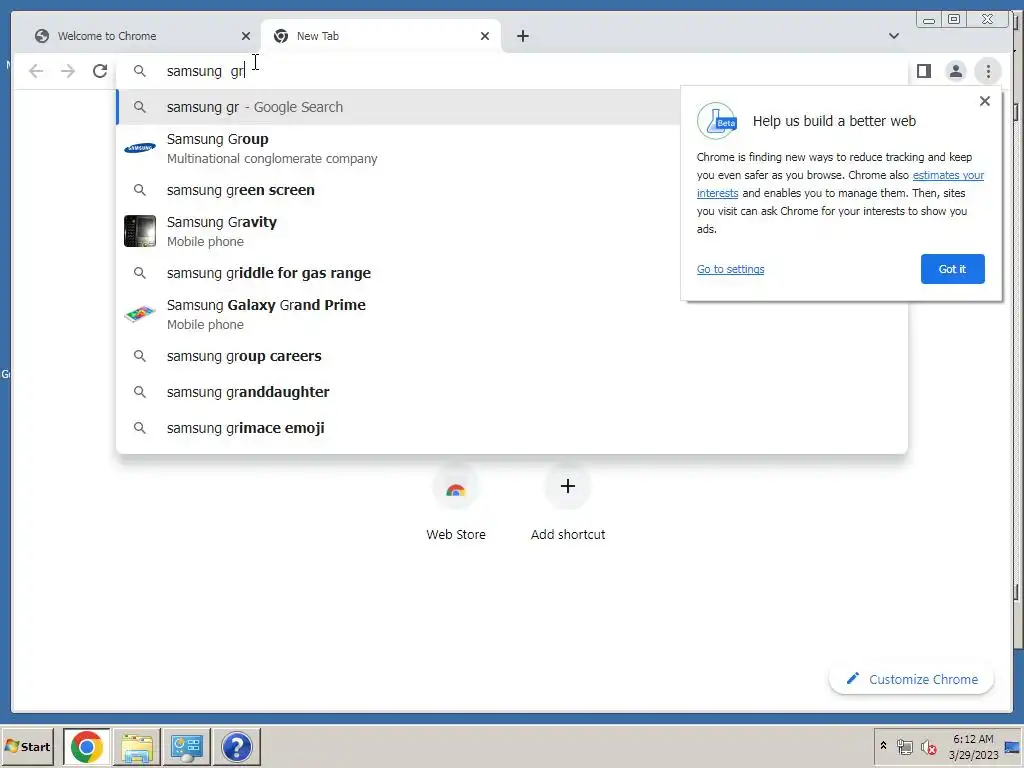This screenshot has height=768, width=1024.
Task: Open the Windows Start menu
Action: pos(27,746)
